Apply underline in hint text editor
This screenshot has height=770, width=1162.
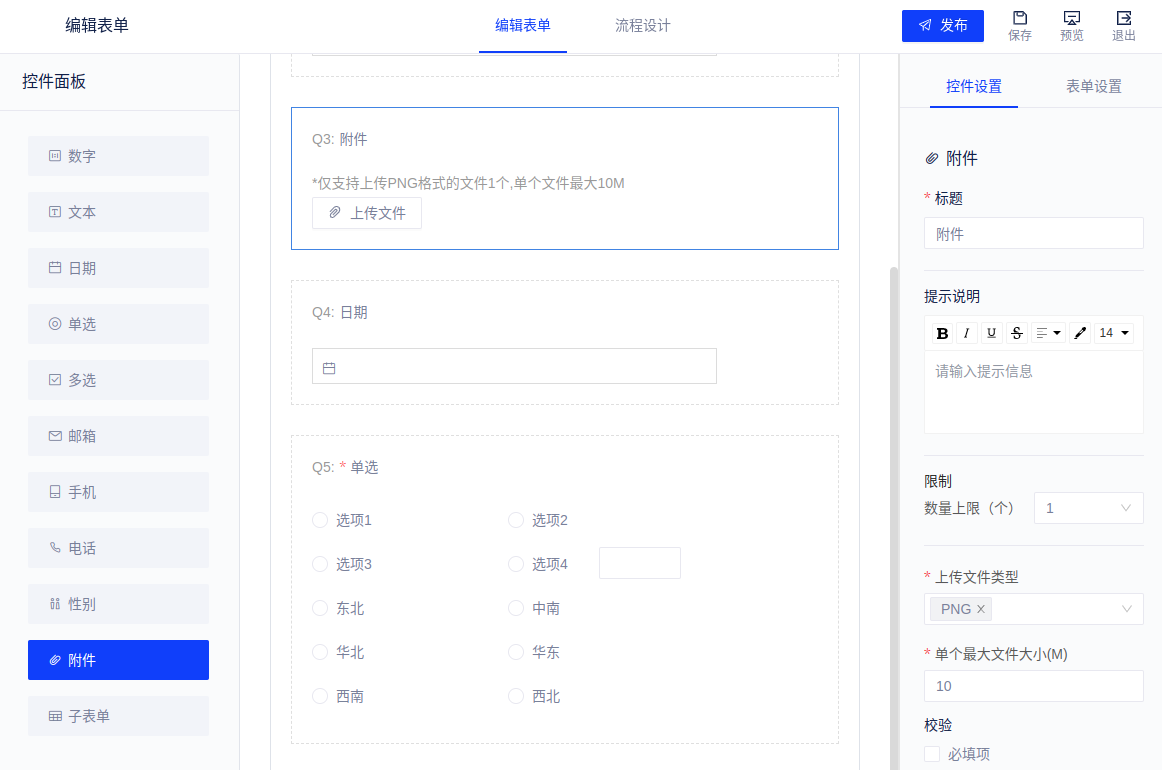pos(992,333)
